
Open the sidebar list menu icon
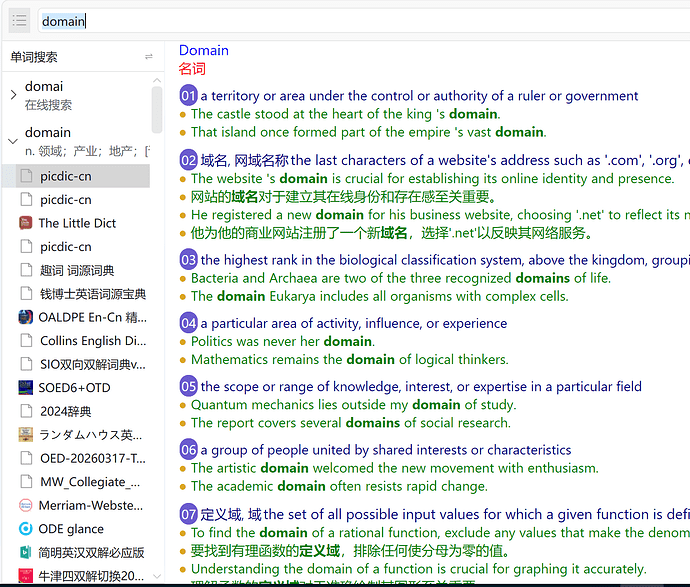click(x=19, y=20)
